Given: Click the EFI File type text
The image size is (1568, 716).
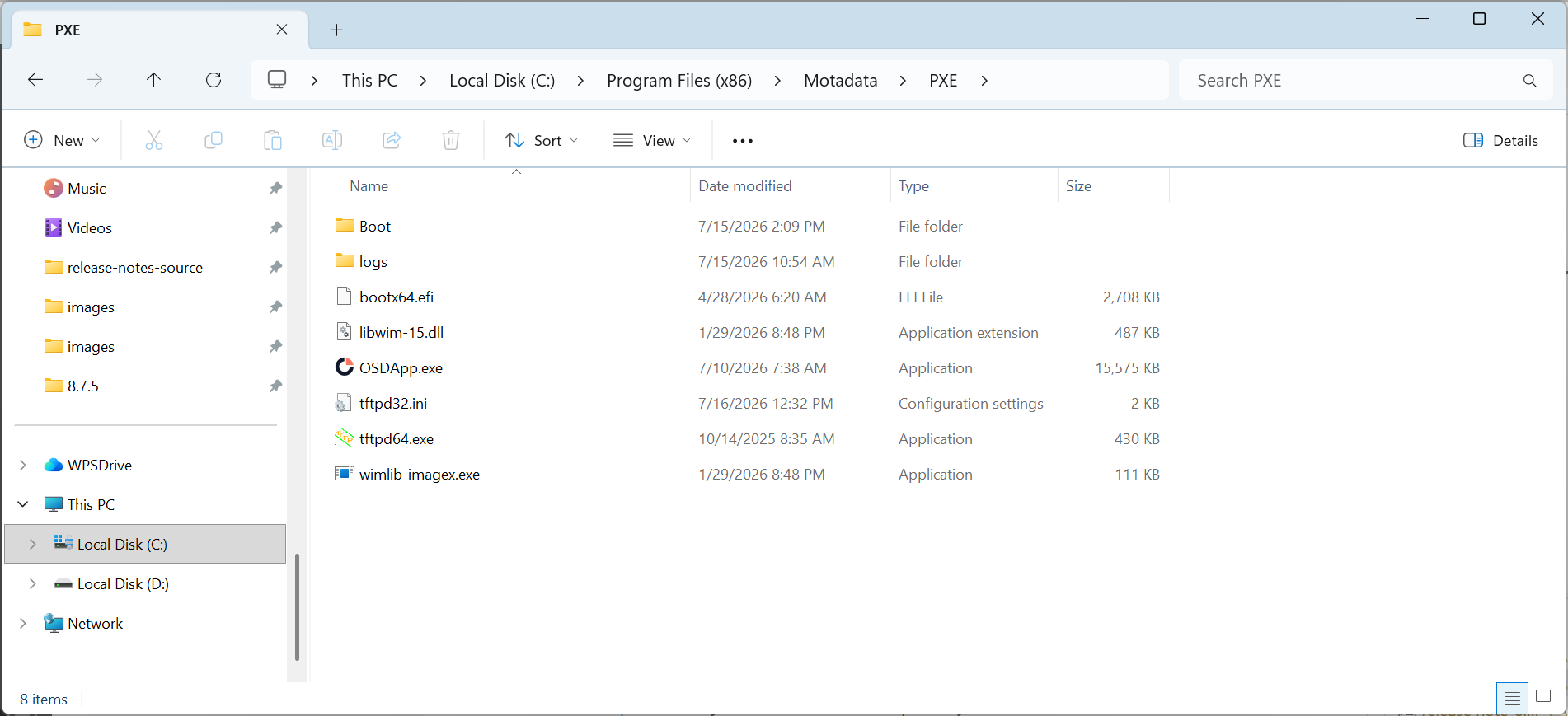Looking at the screenshot, I should coord(920,297).
